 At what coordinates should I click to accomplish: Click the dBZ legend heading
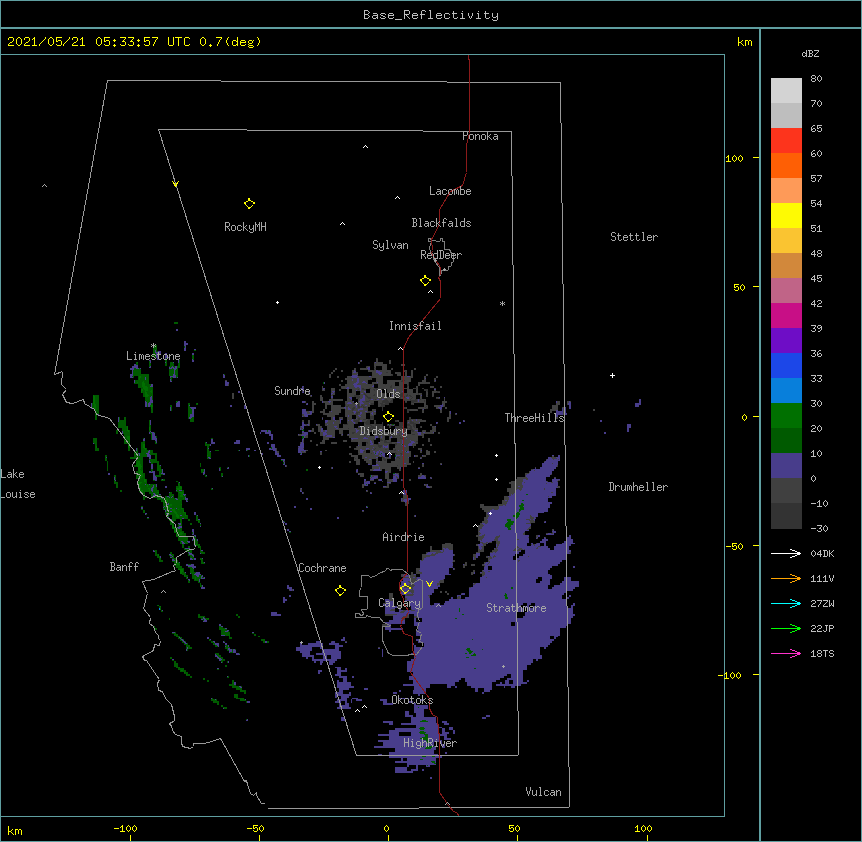(x=810, y=54)
